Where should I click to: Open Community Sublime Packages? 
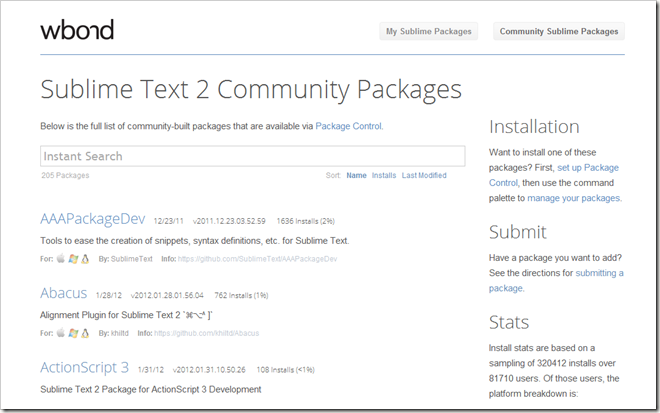[x=559, y=32]
